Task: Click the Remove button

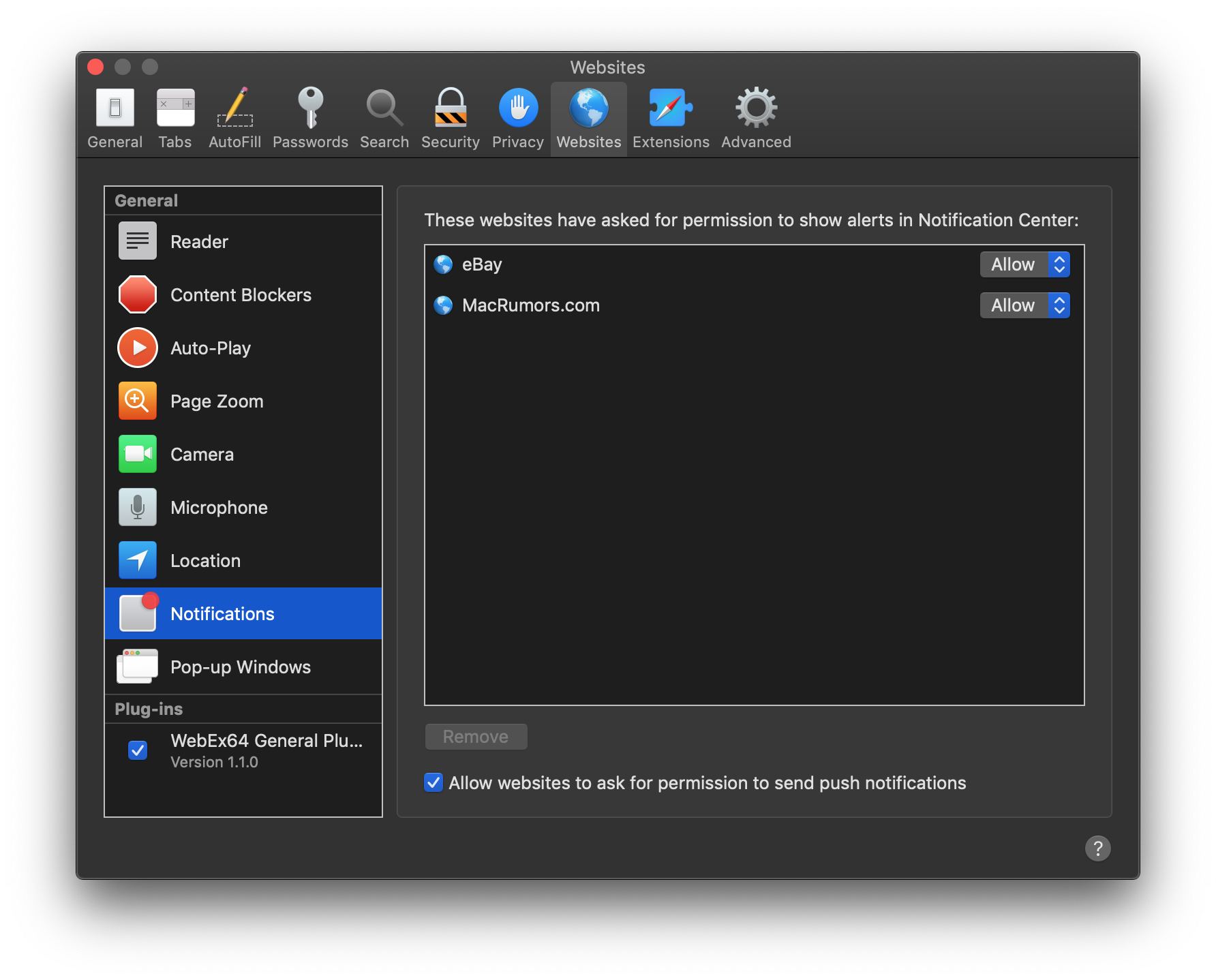Action: pos(476,736)
